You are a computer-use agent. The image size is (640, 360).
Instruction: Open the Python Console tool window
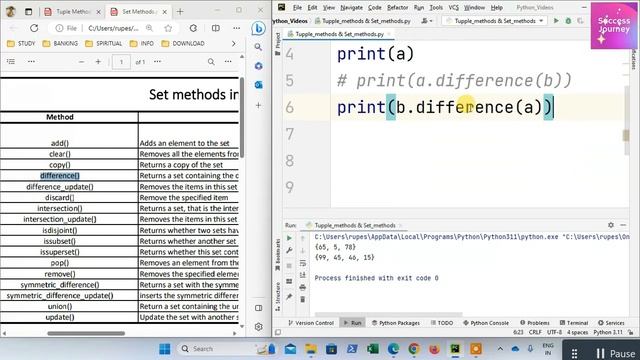(x=486, y=322)
